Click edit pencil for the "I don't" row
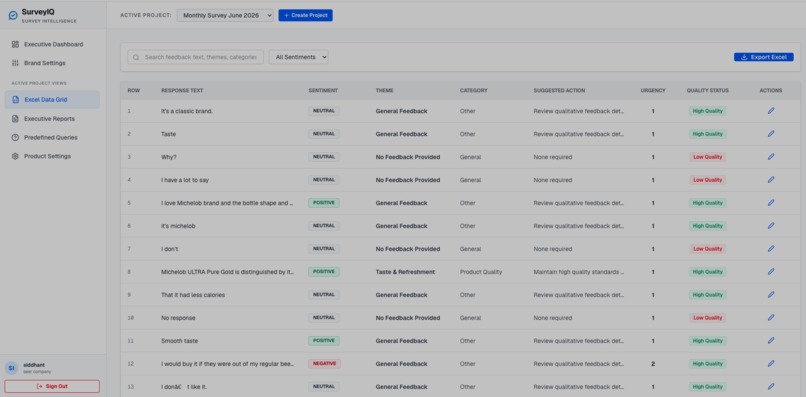Image resolution: width=806 pixels, height=397 pixels. pos(771,248)
